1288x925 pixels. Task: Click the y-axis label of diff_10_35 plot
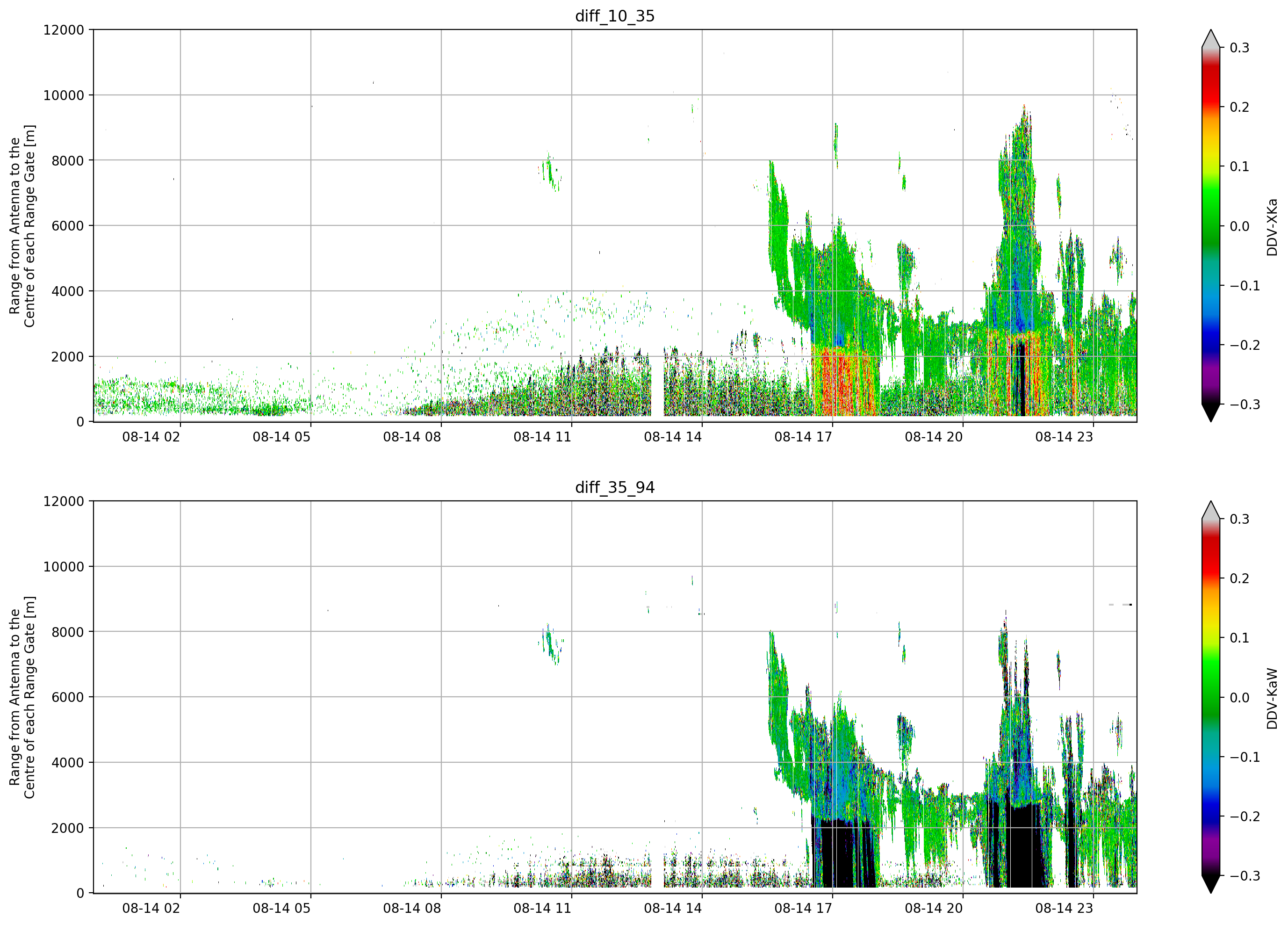(x=22, y=225)
